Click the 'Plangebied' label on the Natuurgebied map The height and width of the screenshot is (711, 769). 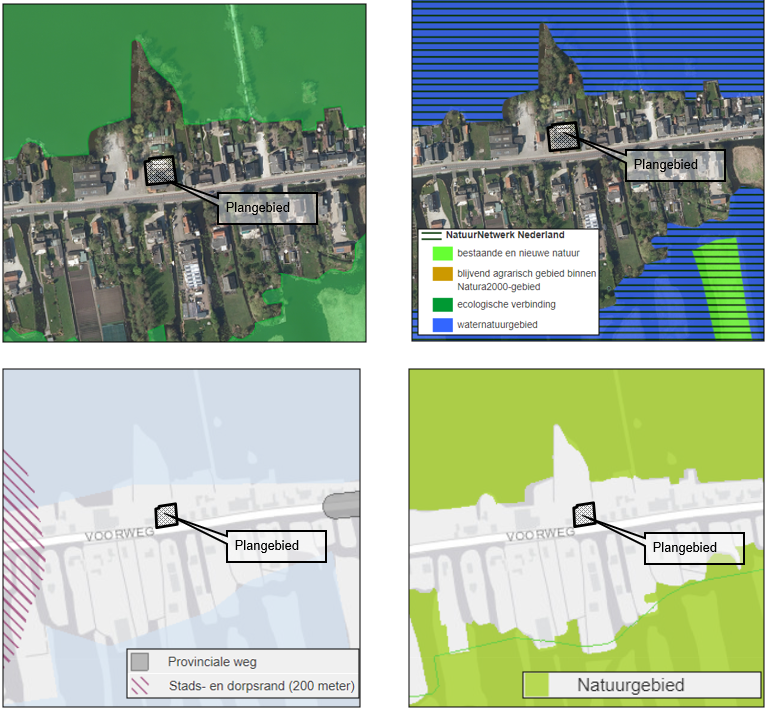694,548
